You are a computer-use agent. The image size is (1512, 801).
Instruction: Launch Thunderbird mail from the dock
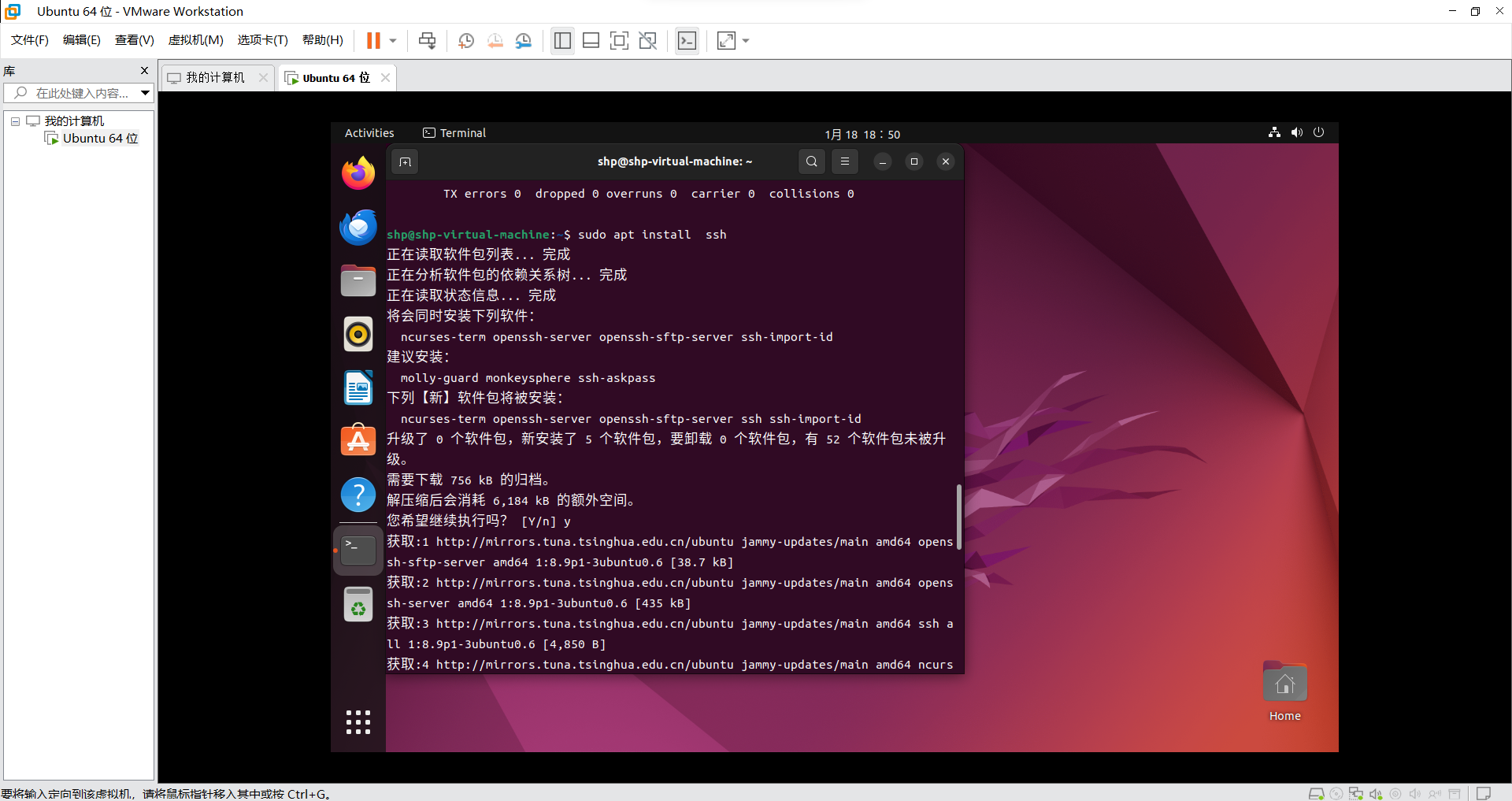[358, 227]
